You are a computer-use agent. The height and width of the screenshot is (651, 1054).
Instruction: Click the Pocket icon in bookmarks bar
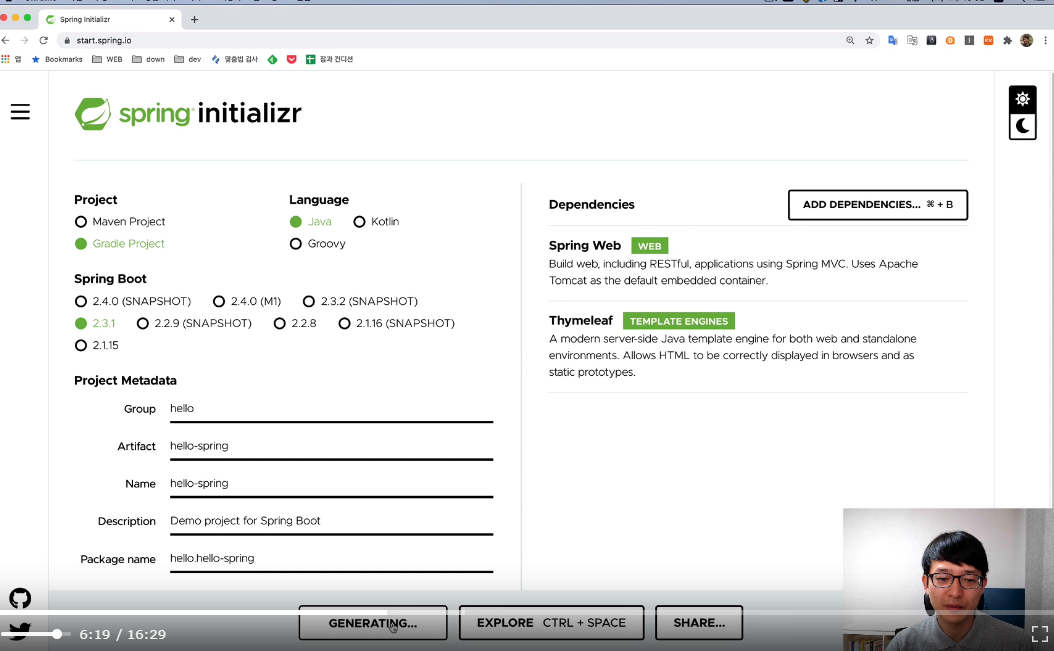pyautogui.click(x=292, y=59)
